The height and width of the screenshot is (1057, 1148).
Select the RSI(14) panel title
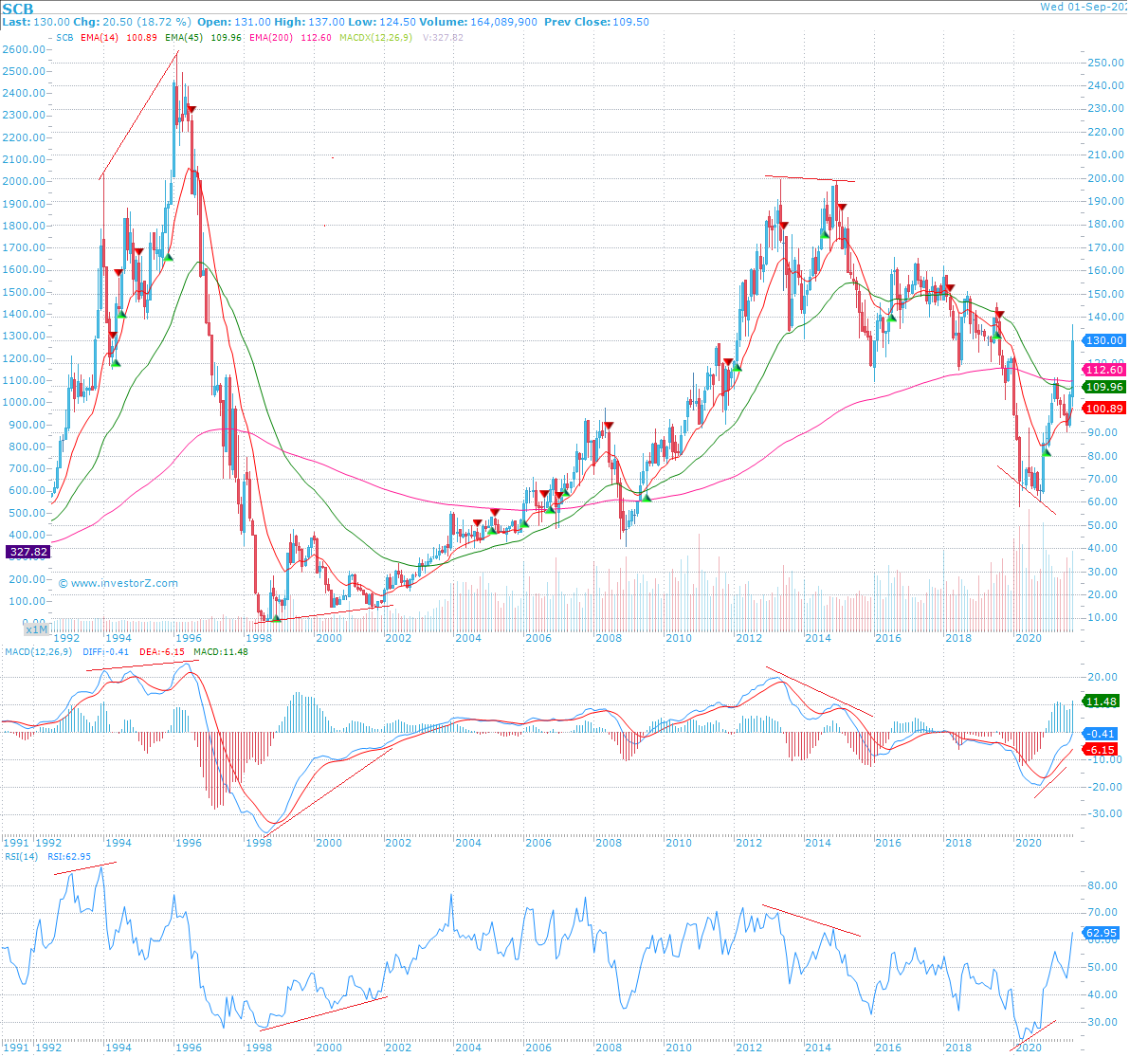(x=21, y=857)
